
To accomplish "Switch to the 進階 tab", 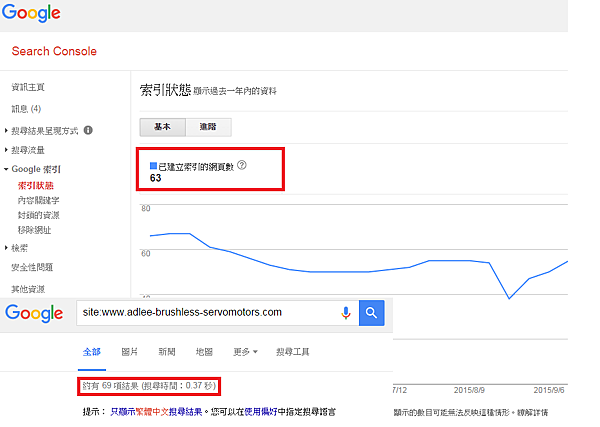I will click(x=209, y=127).
